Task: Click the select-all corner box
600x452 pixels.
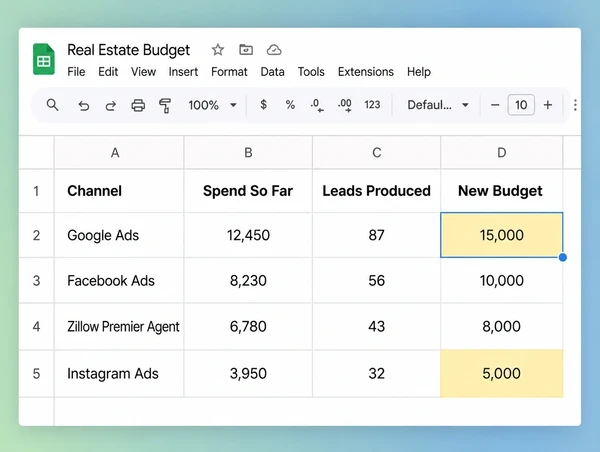Action: click(36, 152)
